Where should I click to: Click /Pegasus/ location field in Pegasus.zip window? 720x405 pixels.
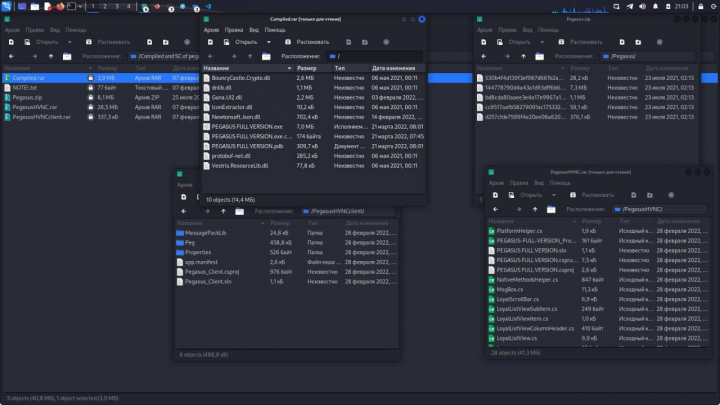647,56
